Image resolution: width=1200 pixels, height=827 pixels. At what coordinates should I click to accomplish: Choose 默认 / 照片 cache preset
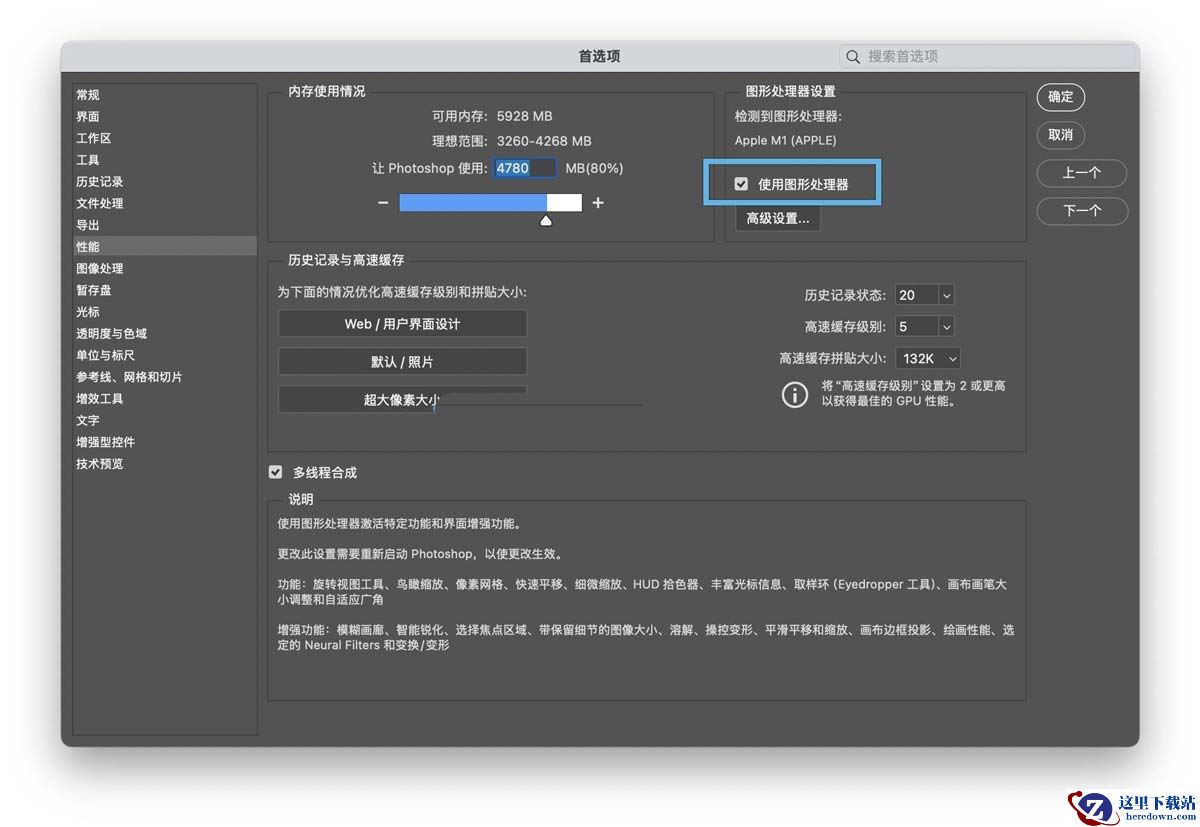click(402, 361)
